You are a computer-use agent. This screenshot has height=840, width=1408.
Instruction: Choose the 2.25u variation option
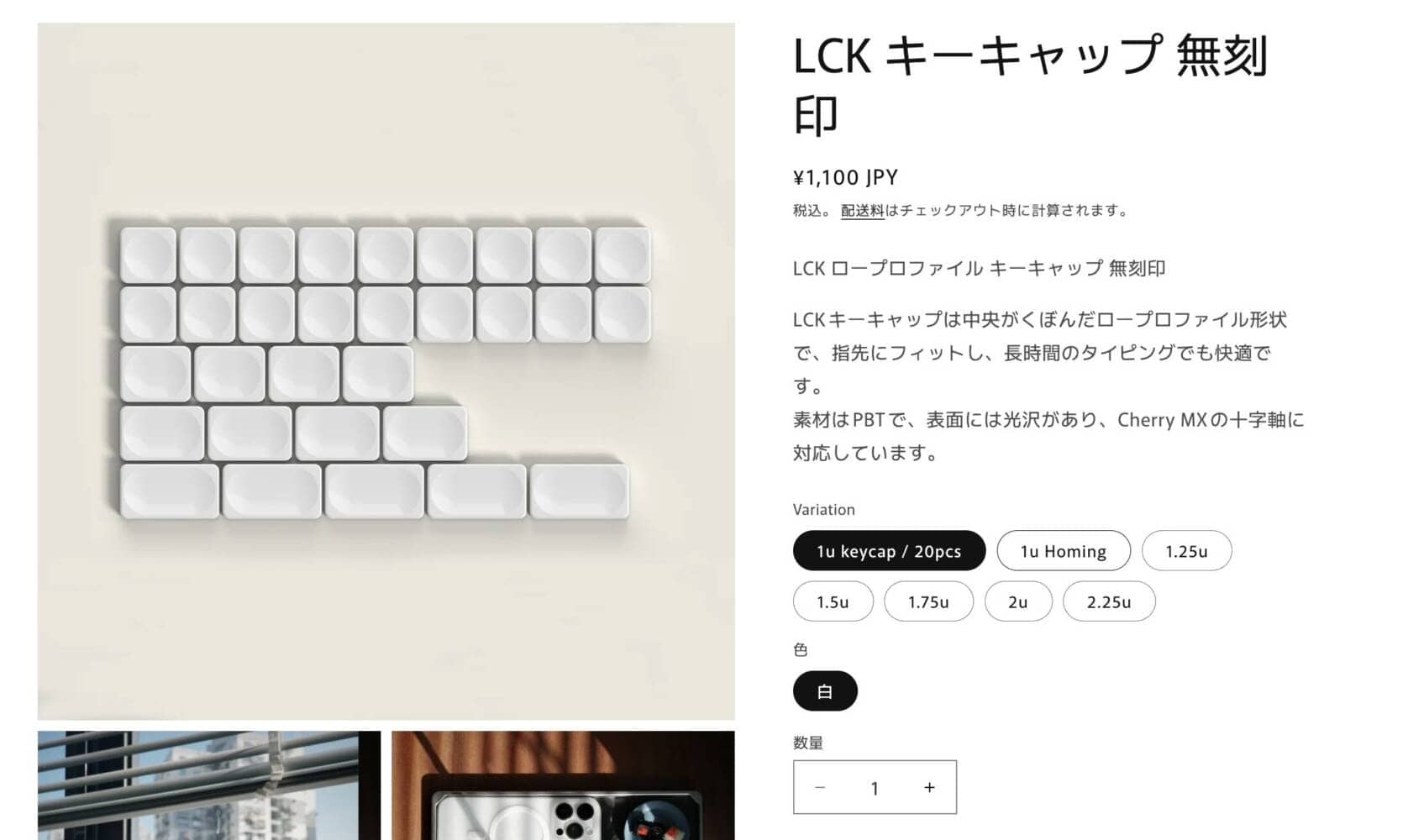coord(1109,601)
